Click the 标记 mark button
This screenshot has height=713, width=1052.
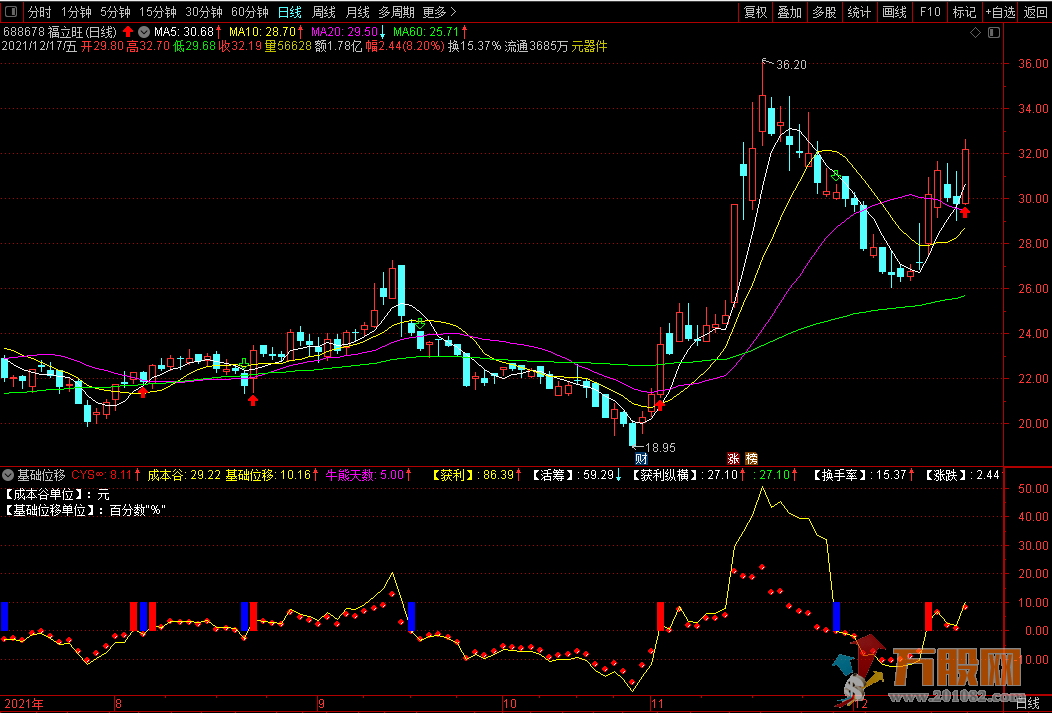click(x=965, y=12)
